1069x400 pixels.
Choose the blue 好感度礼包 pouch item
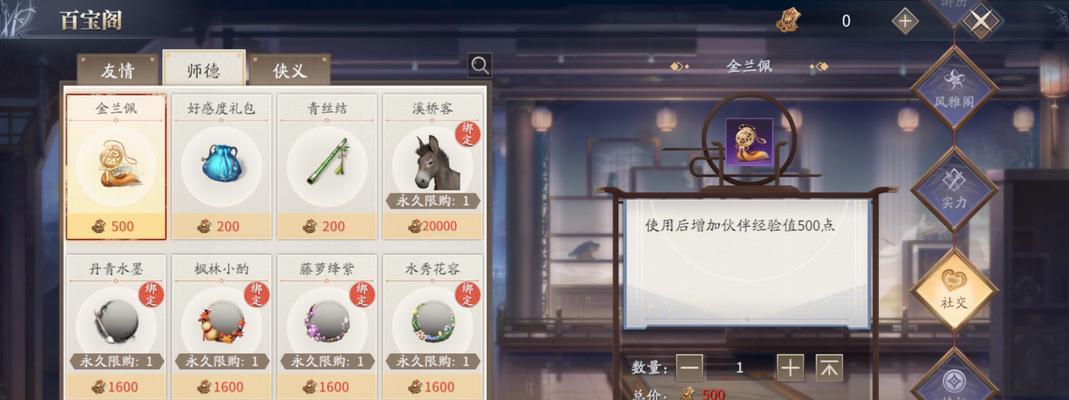coord(222,167)
